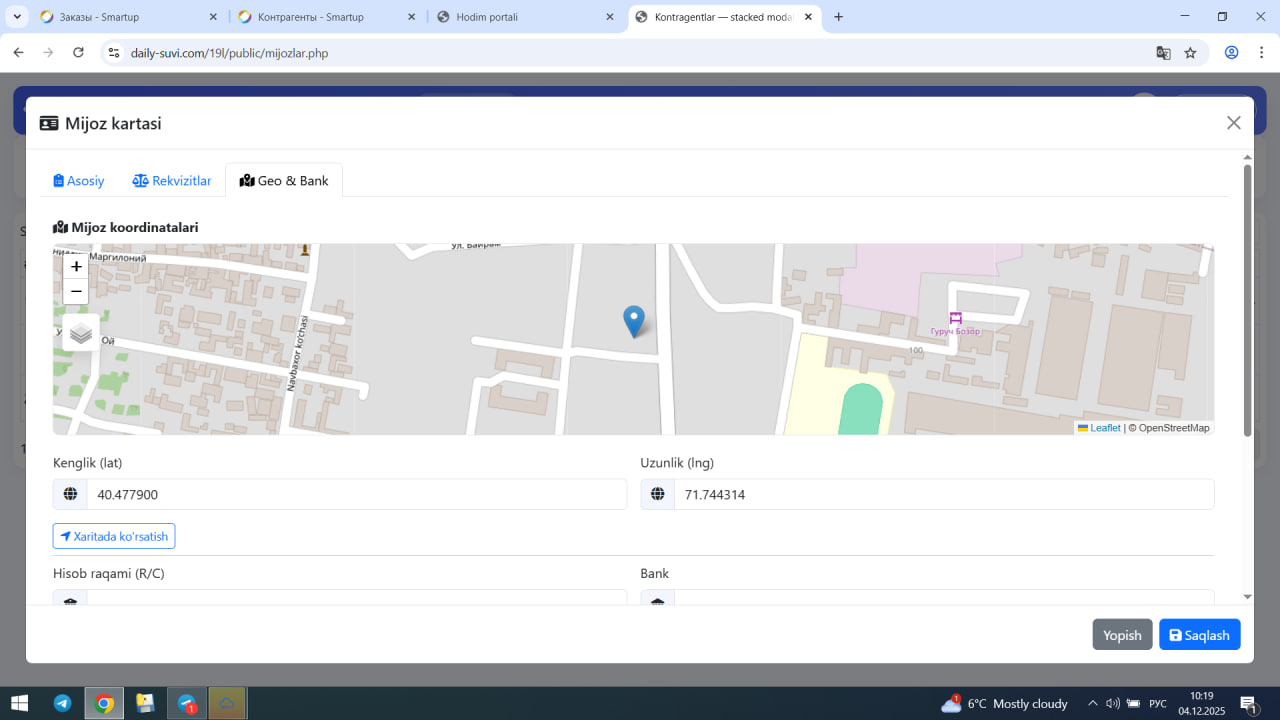Click the Yopish button

1122,635
